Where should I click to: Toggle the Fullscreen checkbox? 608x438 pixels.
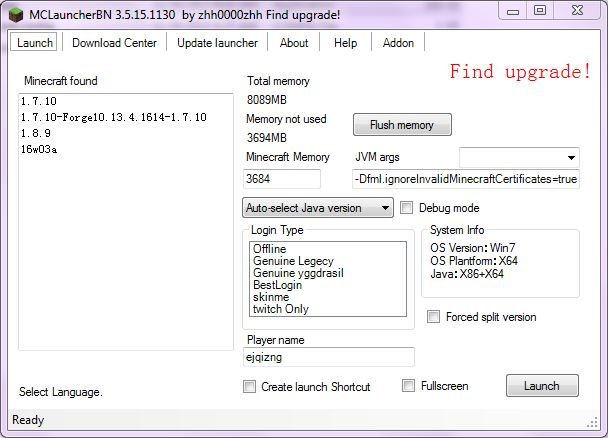coord(408,386)
